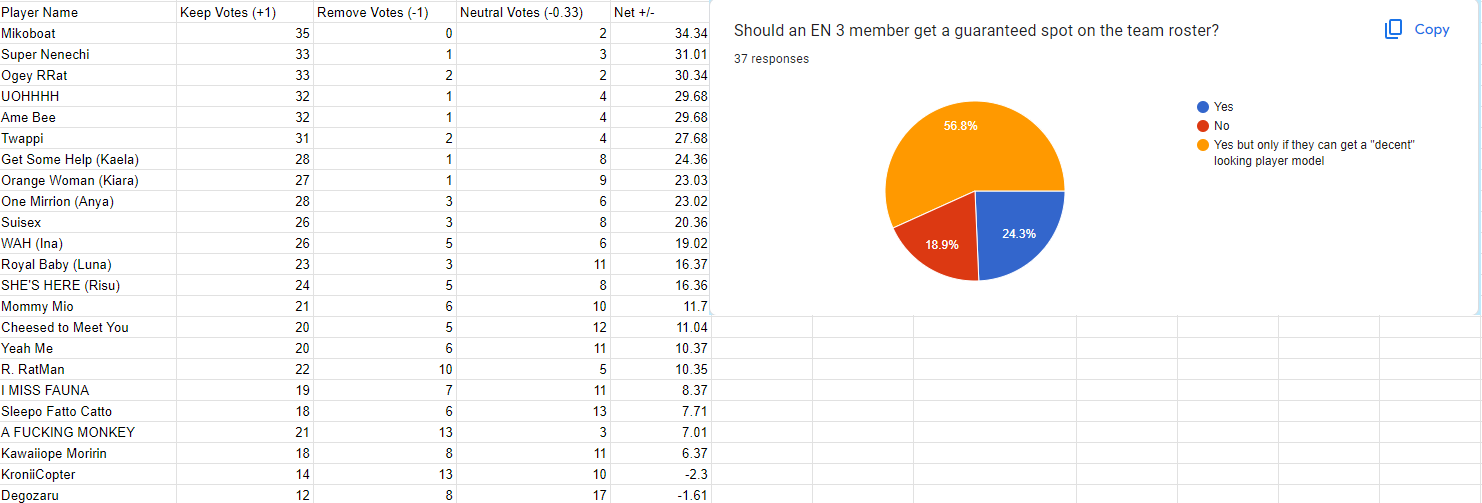Click the red No legend dot
Screen dimensions: 1482x503
tap(1203, 126)
